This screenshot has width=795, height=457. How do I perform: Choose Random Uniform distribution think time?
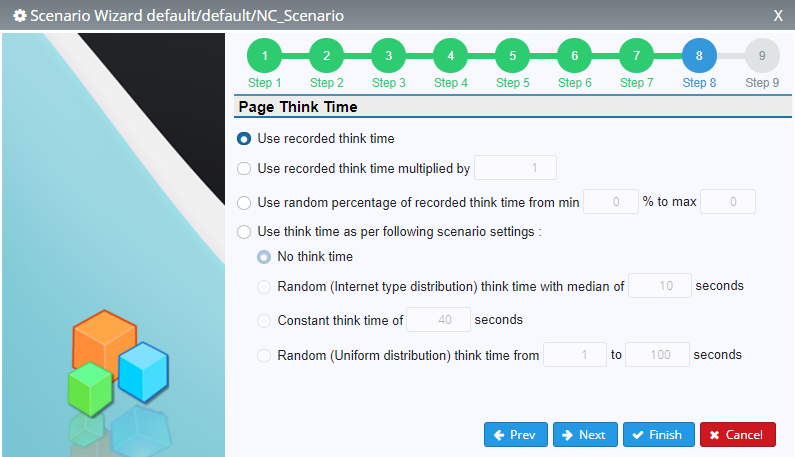pos(264,355)
